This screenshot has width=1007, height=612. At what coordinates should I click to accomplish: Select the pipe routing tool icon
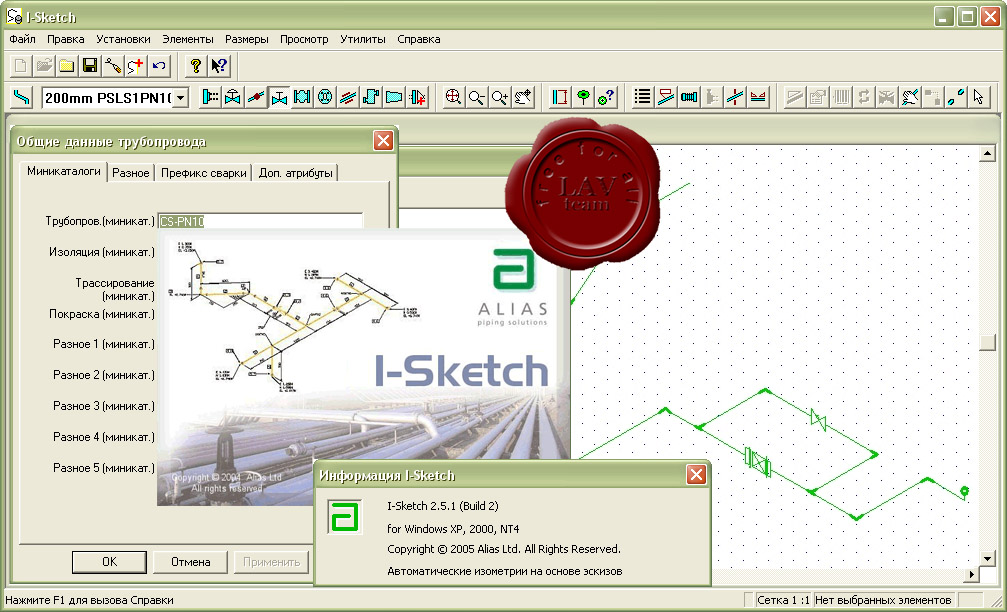tap(21, 98)
